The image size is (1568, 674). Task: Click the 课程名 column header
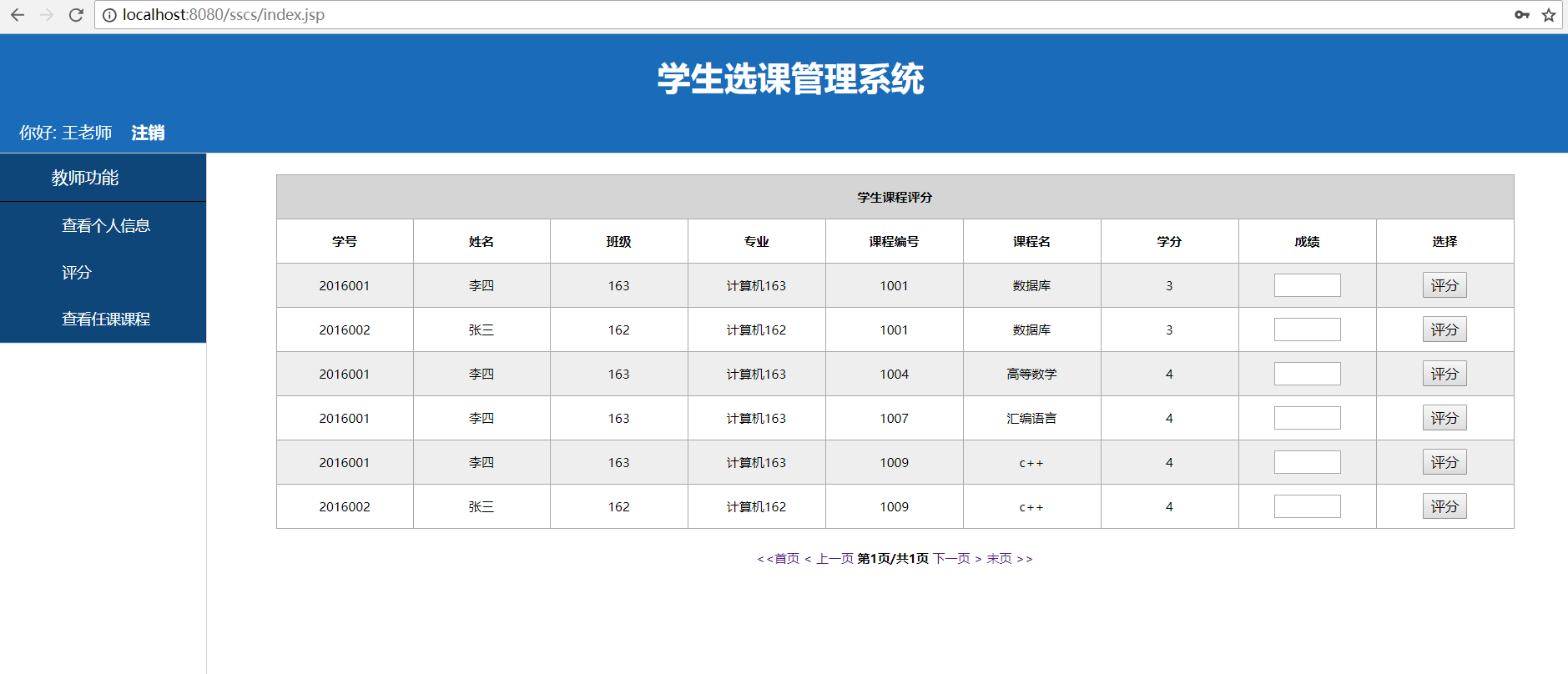coord(1032,242)
